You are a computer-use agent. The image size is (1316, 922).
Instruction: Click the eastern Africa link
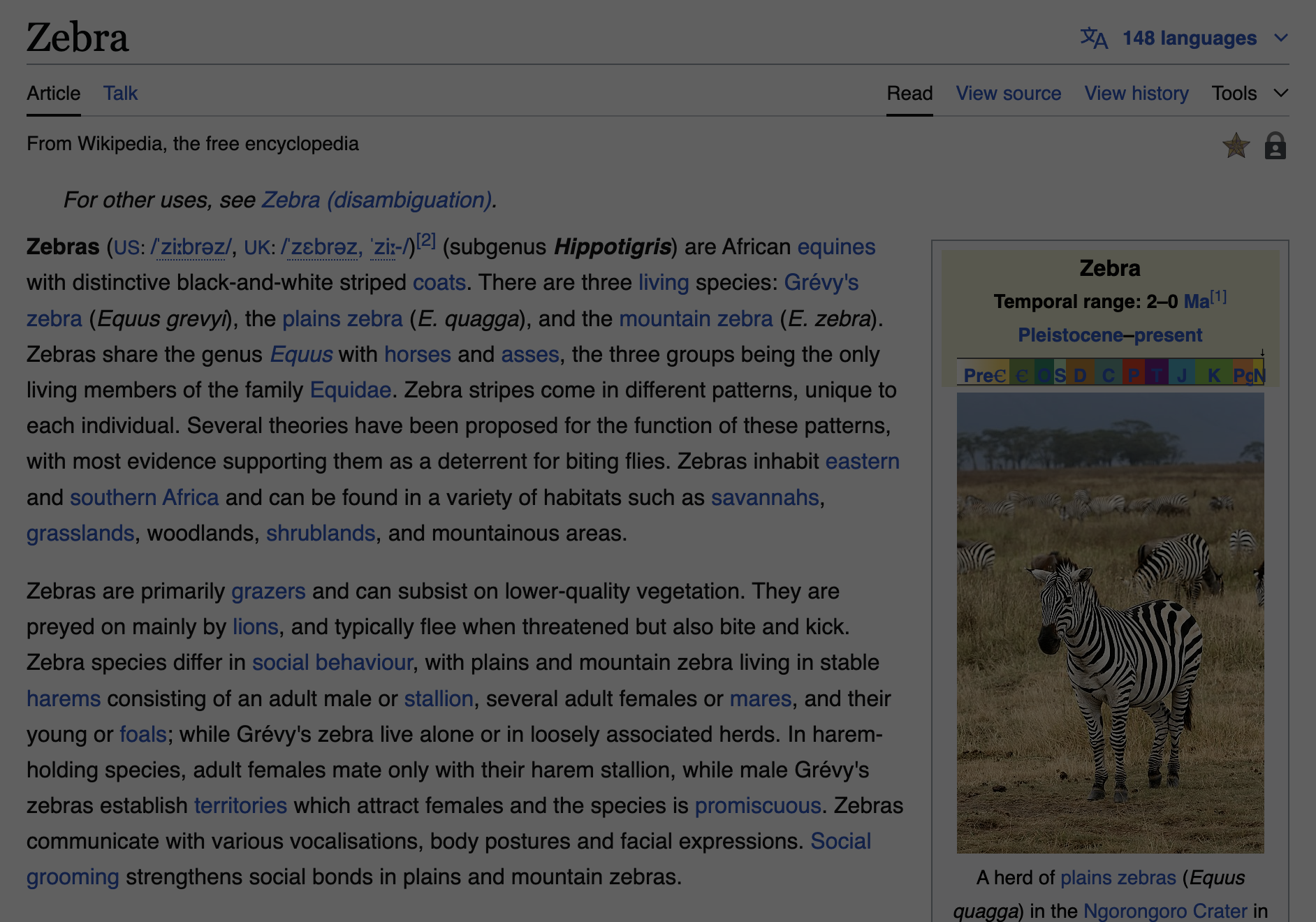point(863,461)
